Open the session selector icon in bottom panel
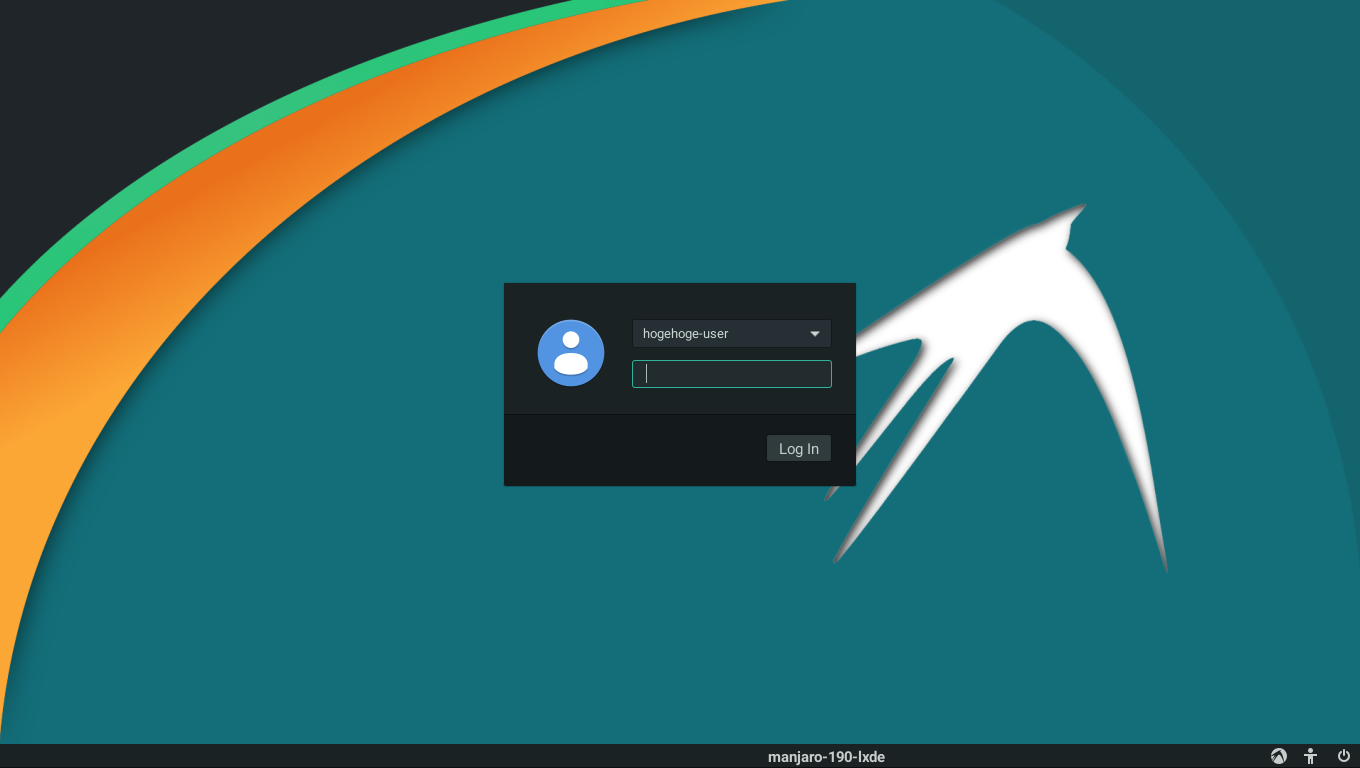Screen dimensions: 1360x768 [1278, 756]
